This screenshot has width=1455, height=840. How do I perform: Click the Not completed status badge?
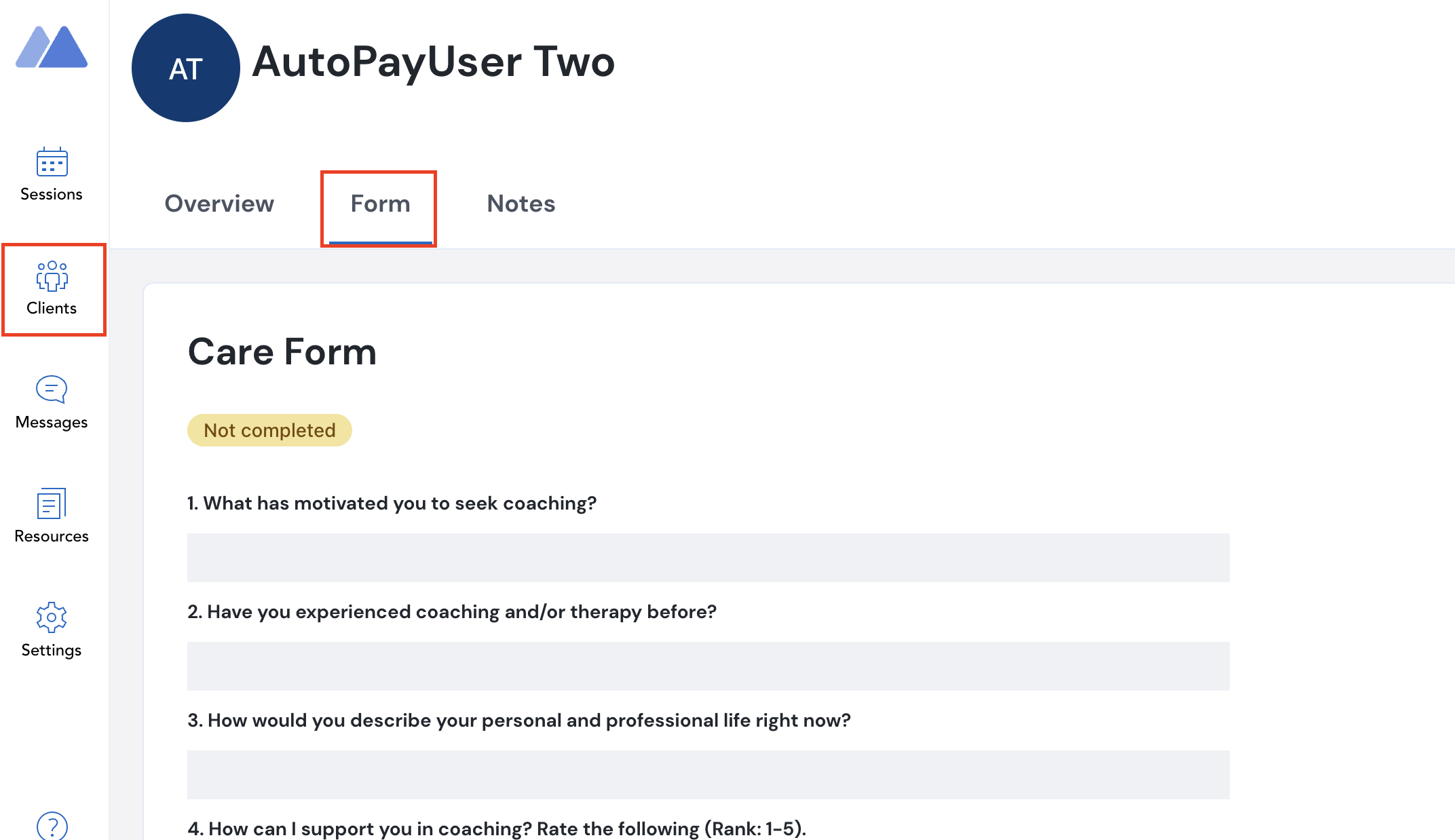(269, 430)
